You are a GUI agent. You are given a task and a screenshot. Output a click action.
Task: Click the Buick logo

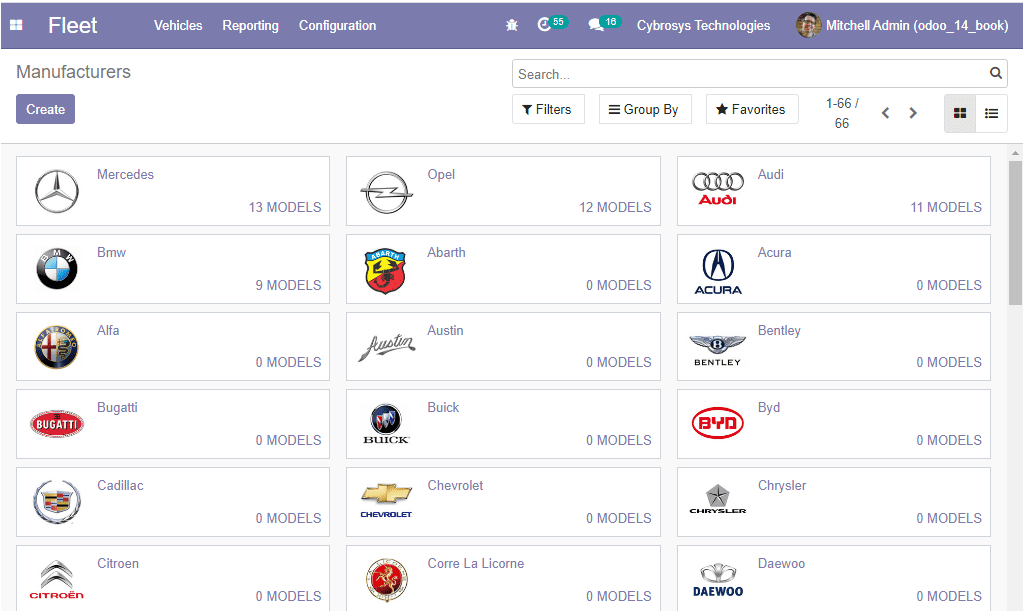(x=386, y=424)
